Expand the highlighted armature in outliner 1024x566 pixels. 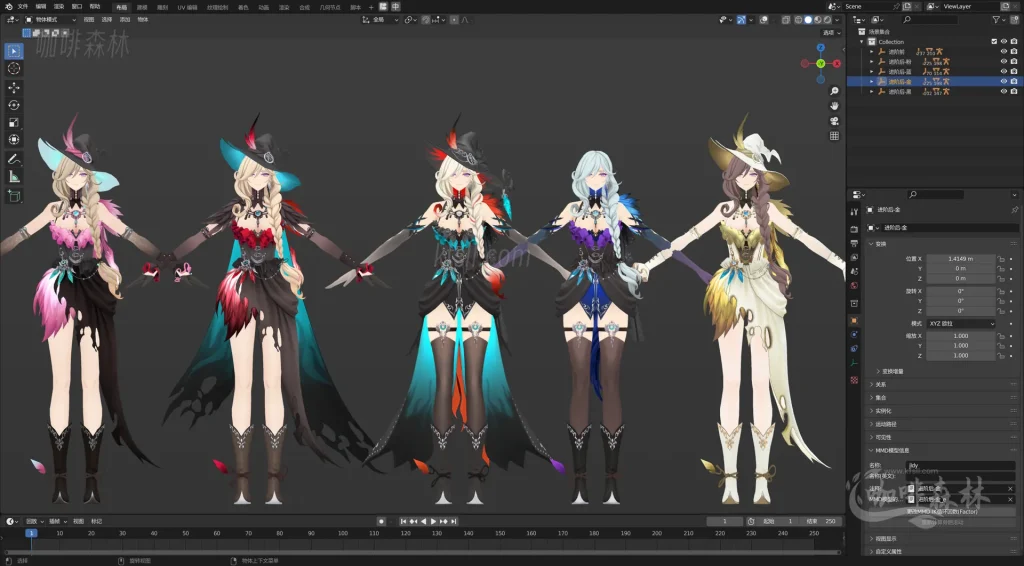(872, 82)
